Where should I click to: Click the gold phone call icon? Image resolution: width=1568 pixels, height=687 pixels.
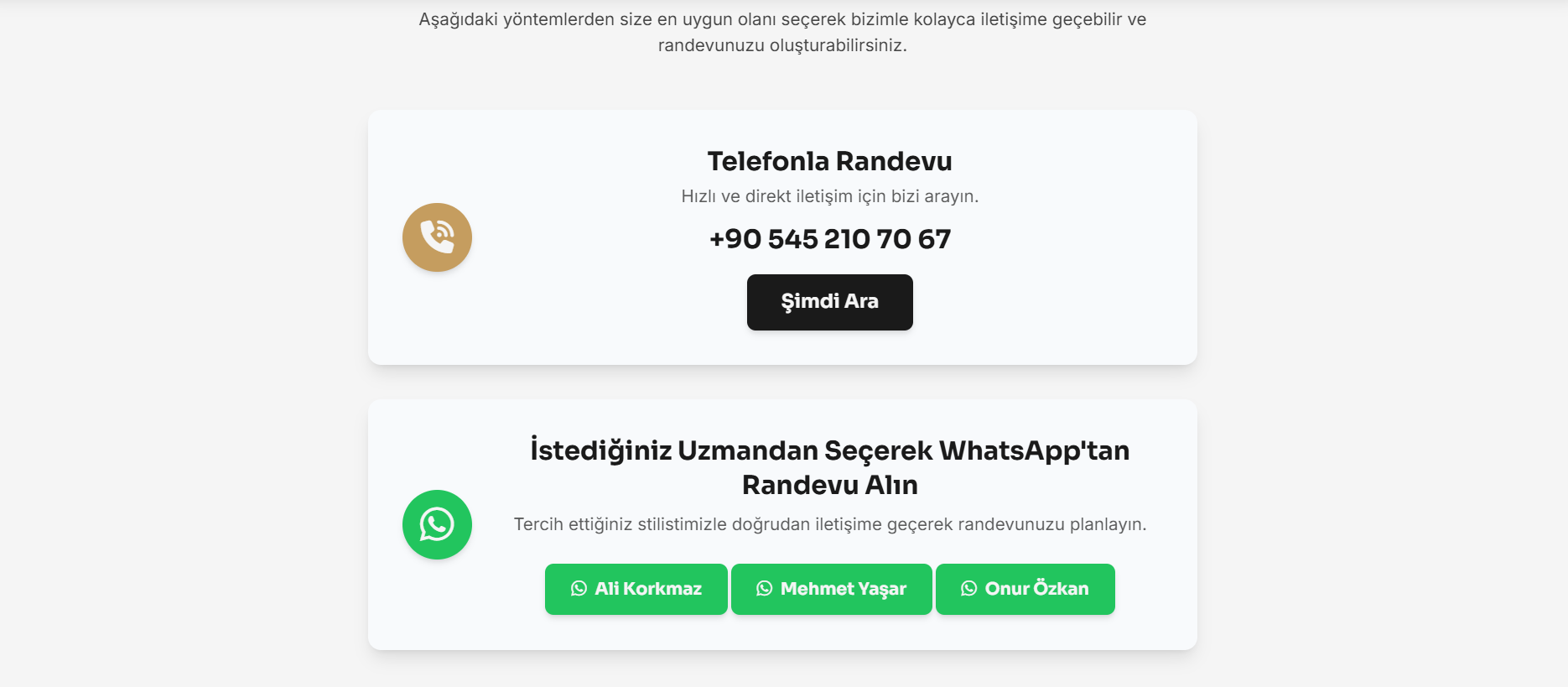437,237
